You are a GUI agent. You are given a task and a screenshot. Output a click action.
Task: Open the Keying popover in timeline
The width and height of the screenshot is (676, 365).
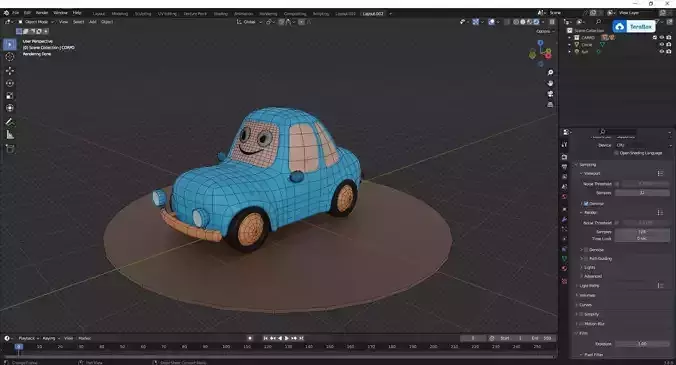[x=51, y=338]
